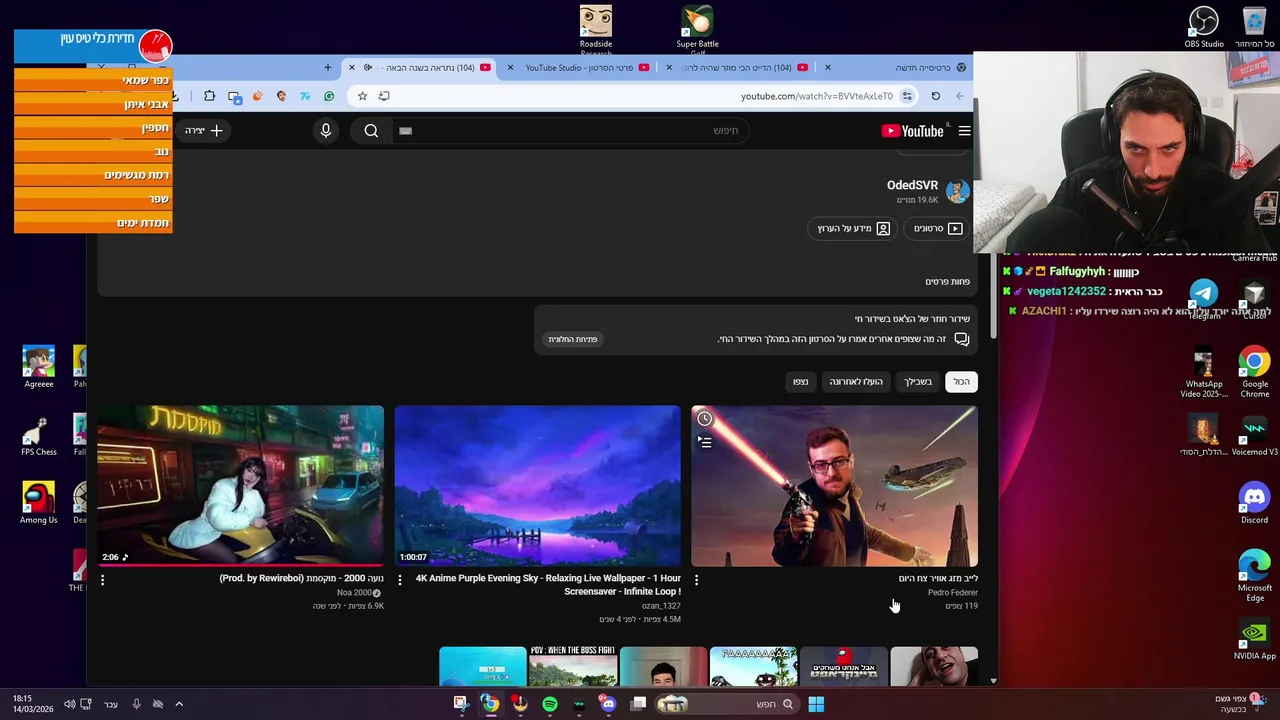Open the YouTube hamburger guide menu
The width and height of the screenshot is (1280, 720).
(964, 131)
